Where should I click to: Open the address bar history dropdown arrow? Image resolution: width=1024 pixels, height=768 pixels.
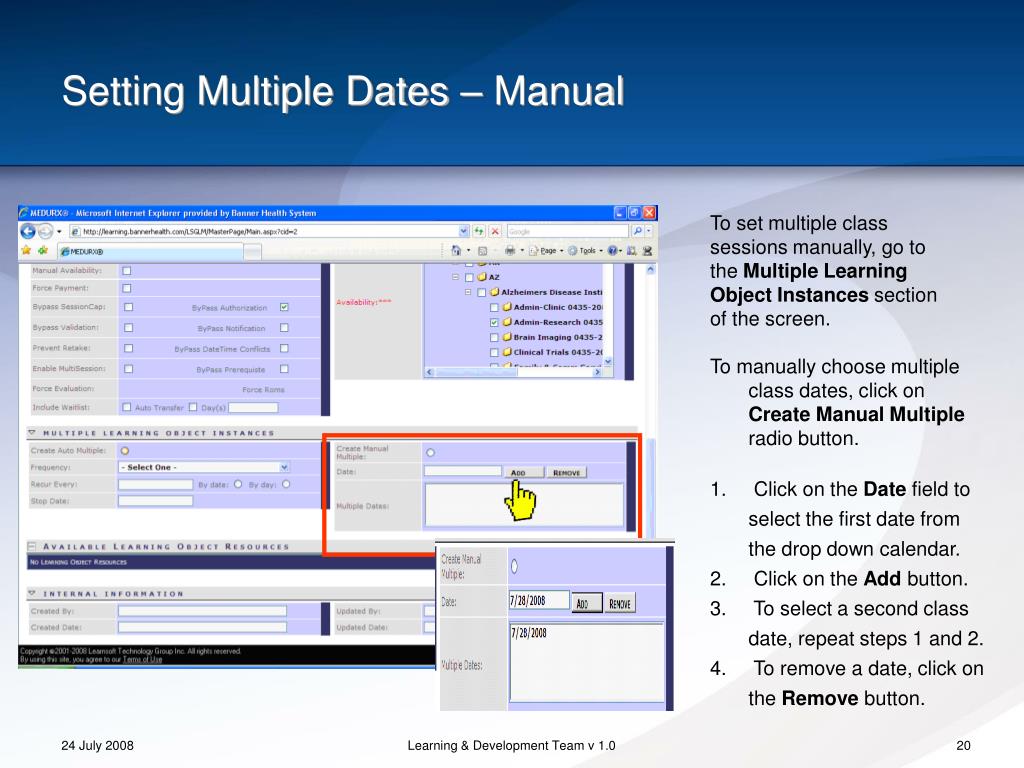coord(464,231)
